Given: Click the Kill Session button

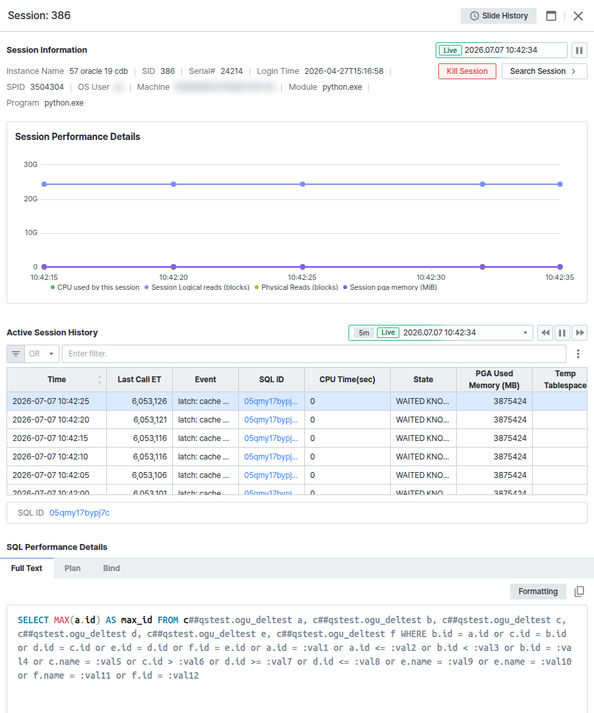Looking at the screenshot, I should 467,71.
